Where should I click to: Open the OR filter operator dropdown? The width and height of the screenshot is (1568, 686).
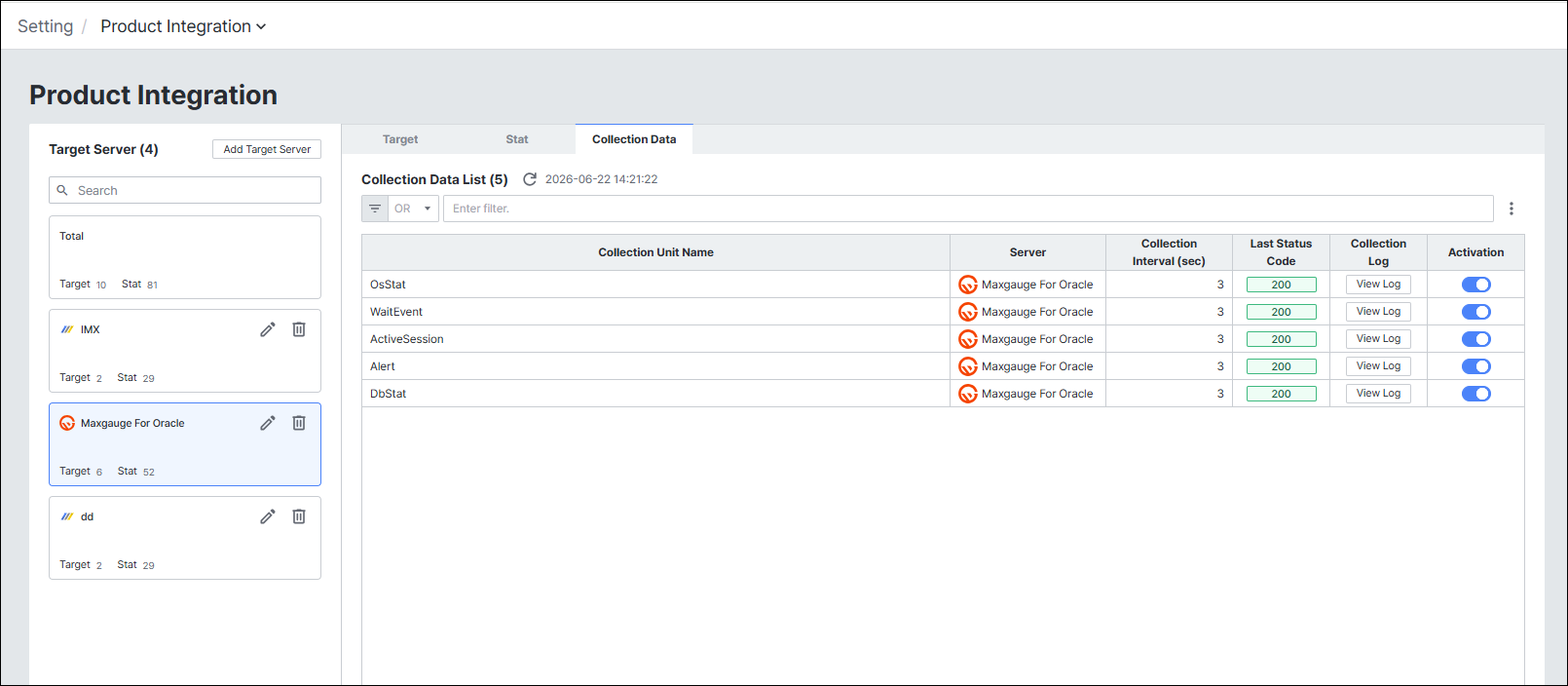[414, 209]
